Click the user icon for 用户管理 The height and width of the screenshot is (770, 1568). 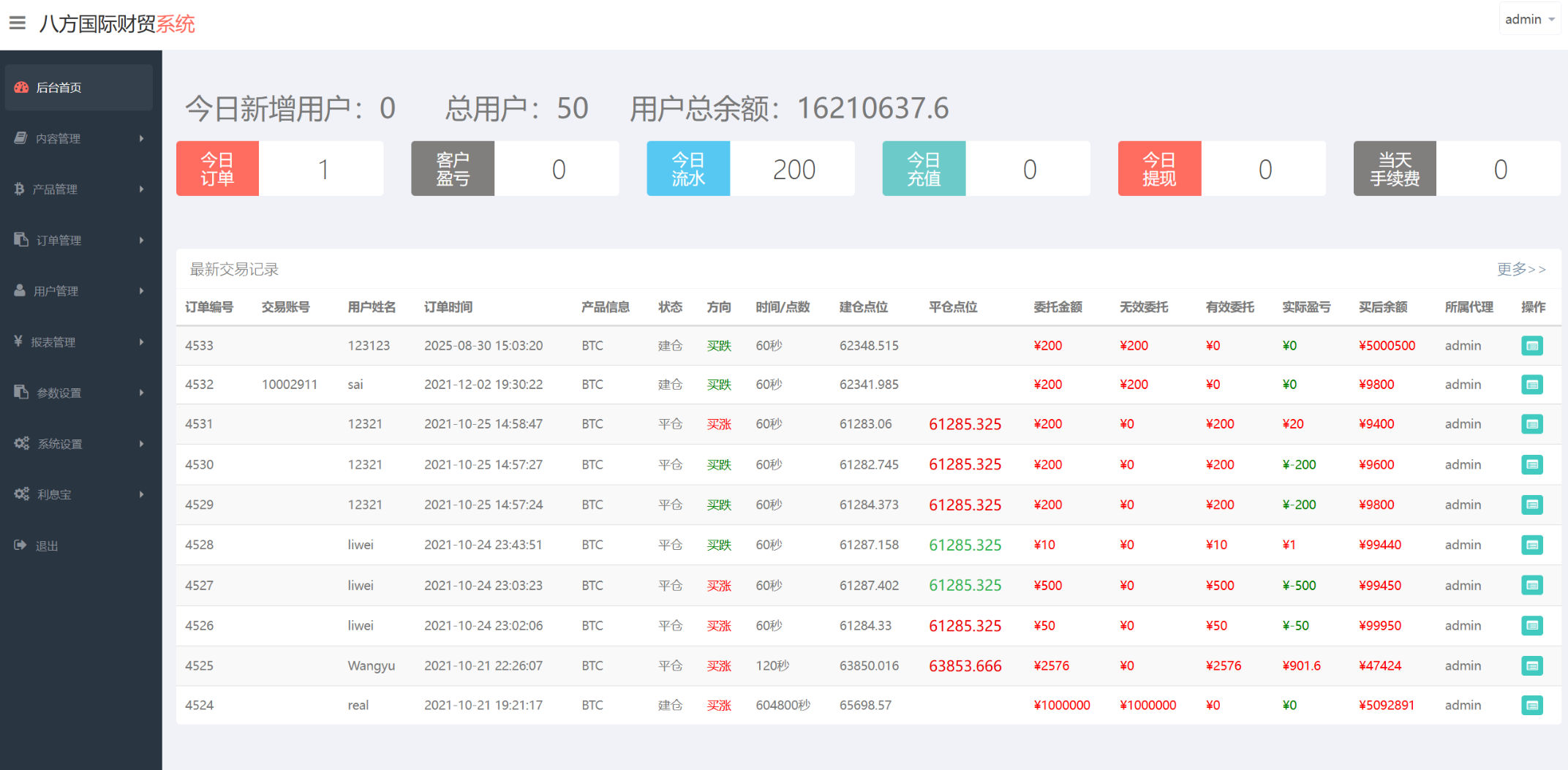click(20, 290)
